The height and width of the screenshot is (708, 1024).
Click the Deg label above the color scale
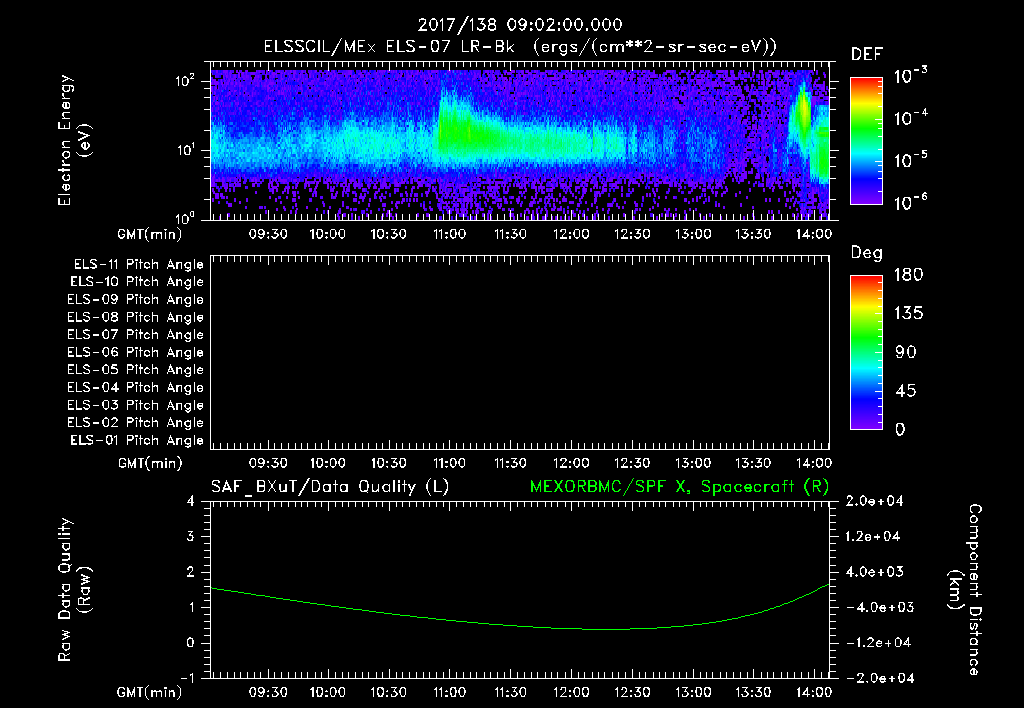(867, 253)
